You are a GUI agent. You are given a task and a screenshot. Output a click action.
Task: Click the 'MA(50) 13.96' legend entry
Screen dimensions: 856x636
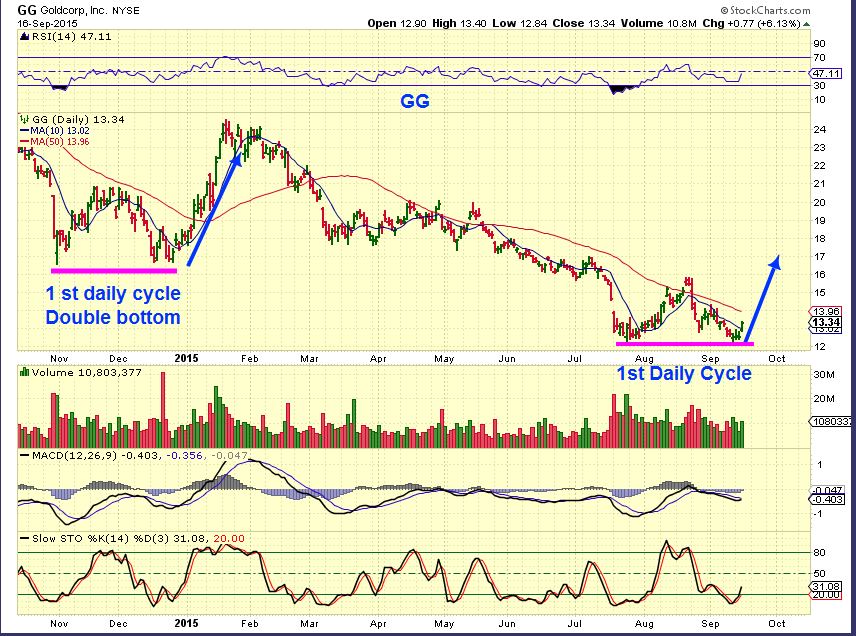click(55, 141)
